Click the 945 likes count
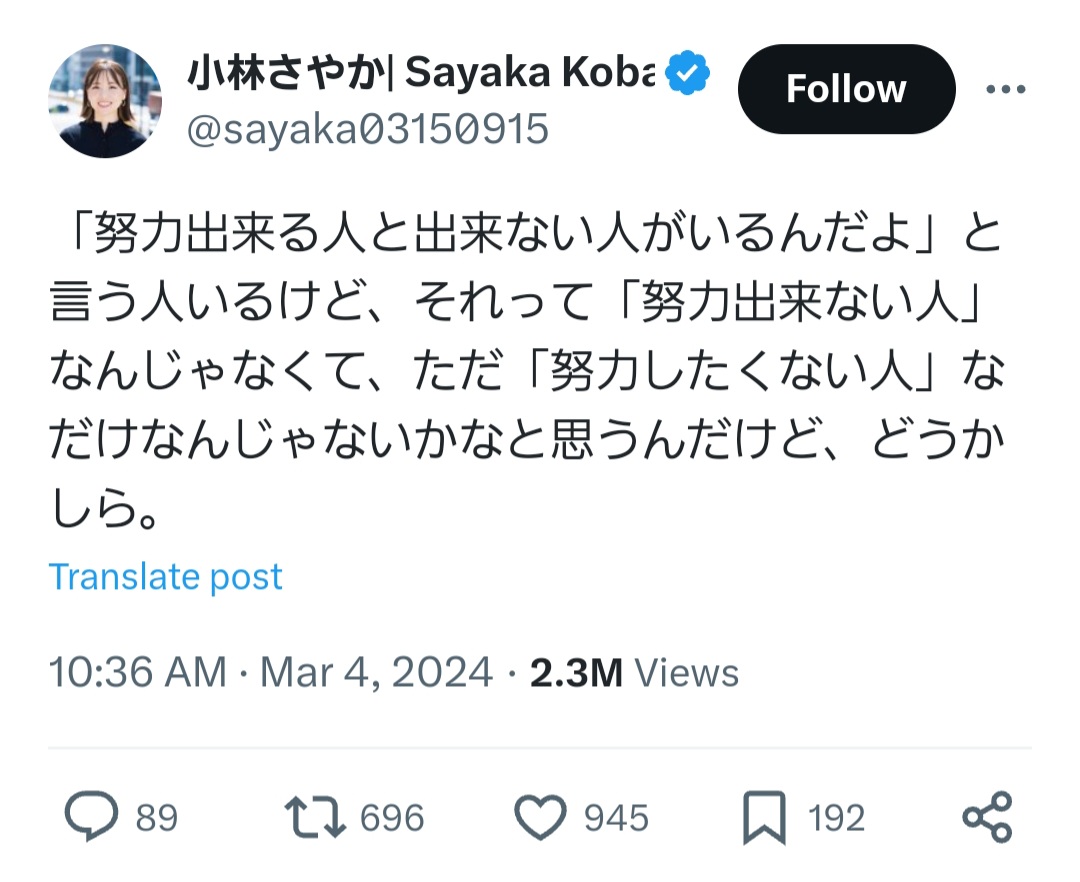The width and height of the screenshot is (1080, 882). click(x=616, y=818)
